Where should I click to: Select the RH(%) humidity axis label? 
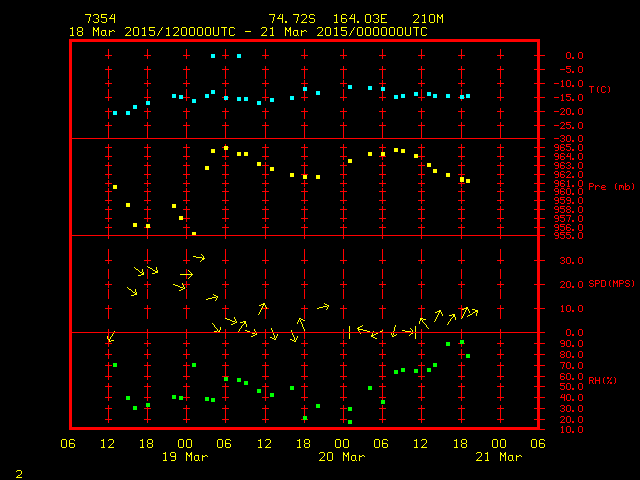point(599,382)
